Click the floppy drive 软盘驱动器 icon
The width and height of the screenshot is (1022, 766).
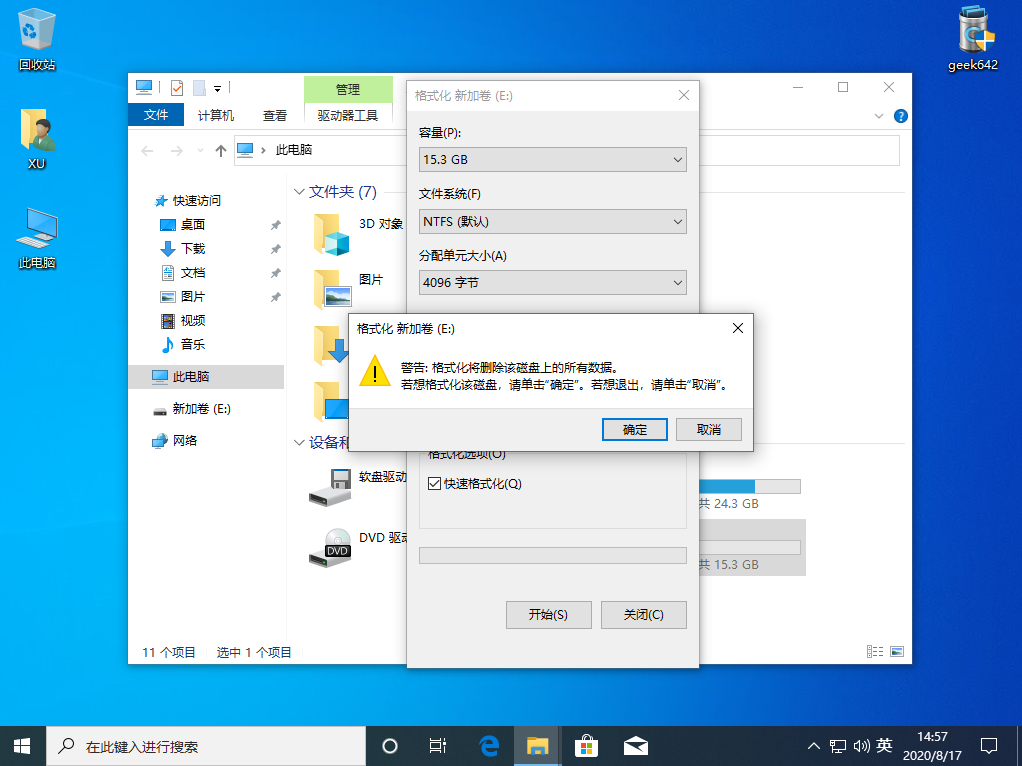point(330,488)
